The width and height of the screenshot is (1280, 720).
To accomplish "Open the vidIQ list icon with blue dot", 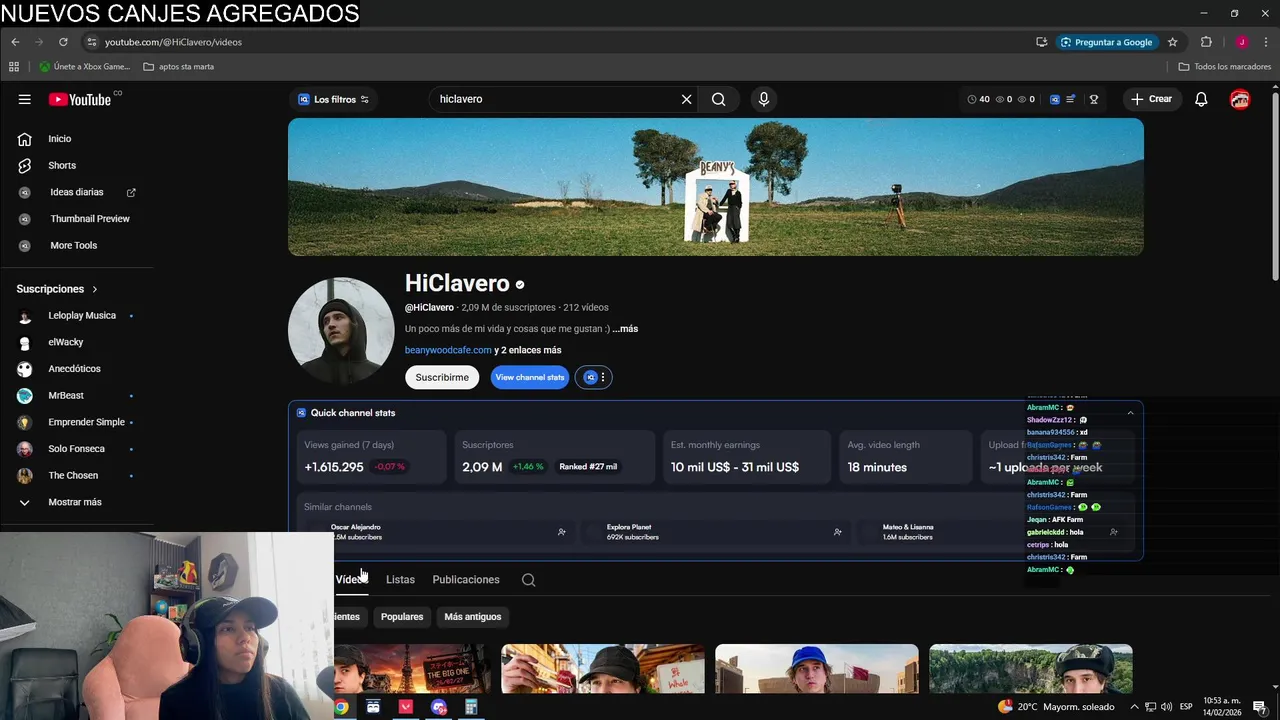I will pyautogui.click(x=1071, y=99).
